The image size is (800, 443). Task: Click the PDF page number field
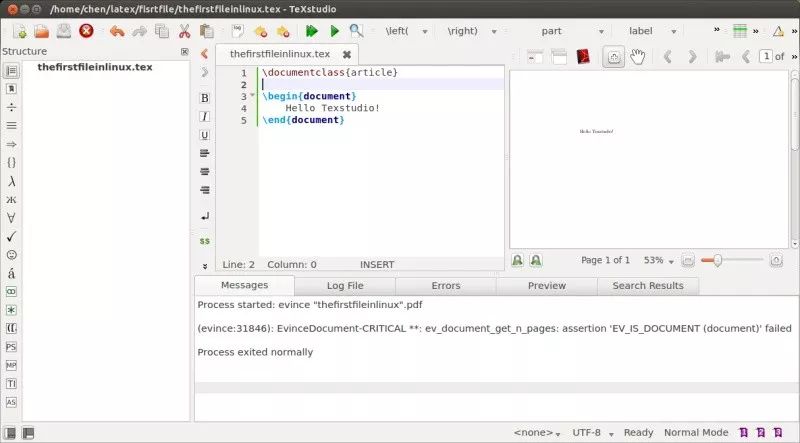[765, 56]
